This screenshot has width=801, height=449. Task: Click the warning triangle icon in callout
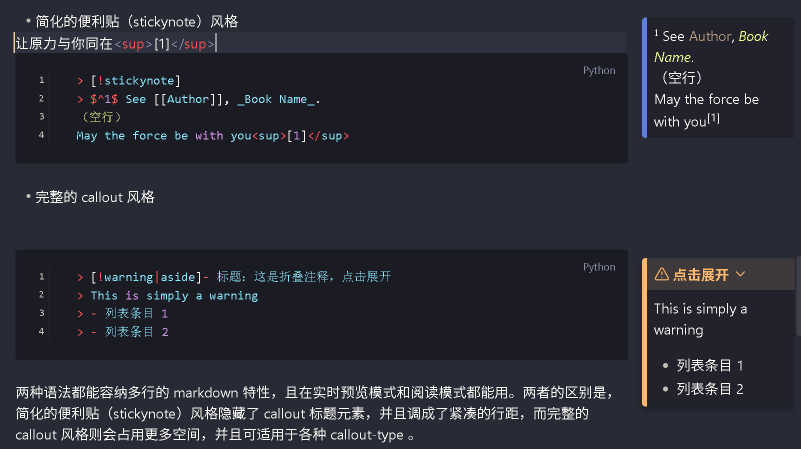pyautogui.click(x=662, y=274)
